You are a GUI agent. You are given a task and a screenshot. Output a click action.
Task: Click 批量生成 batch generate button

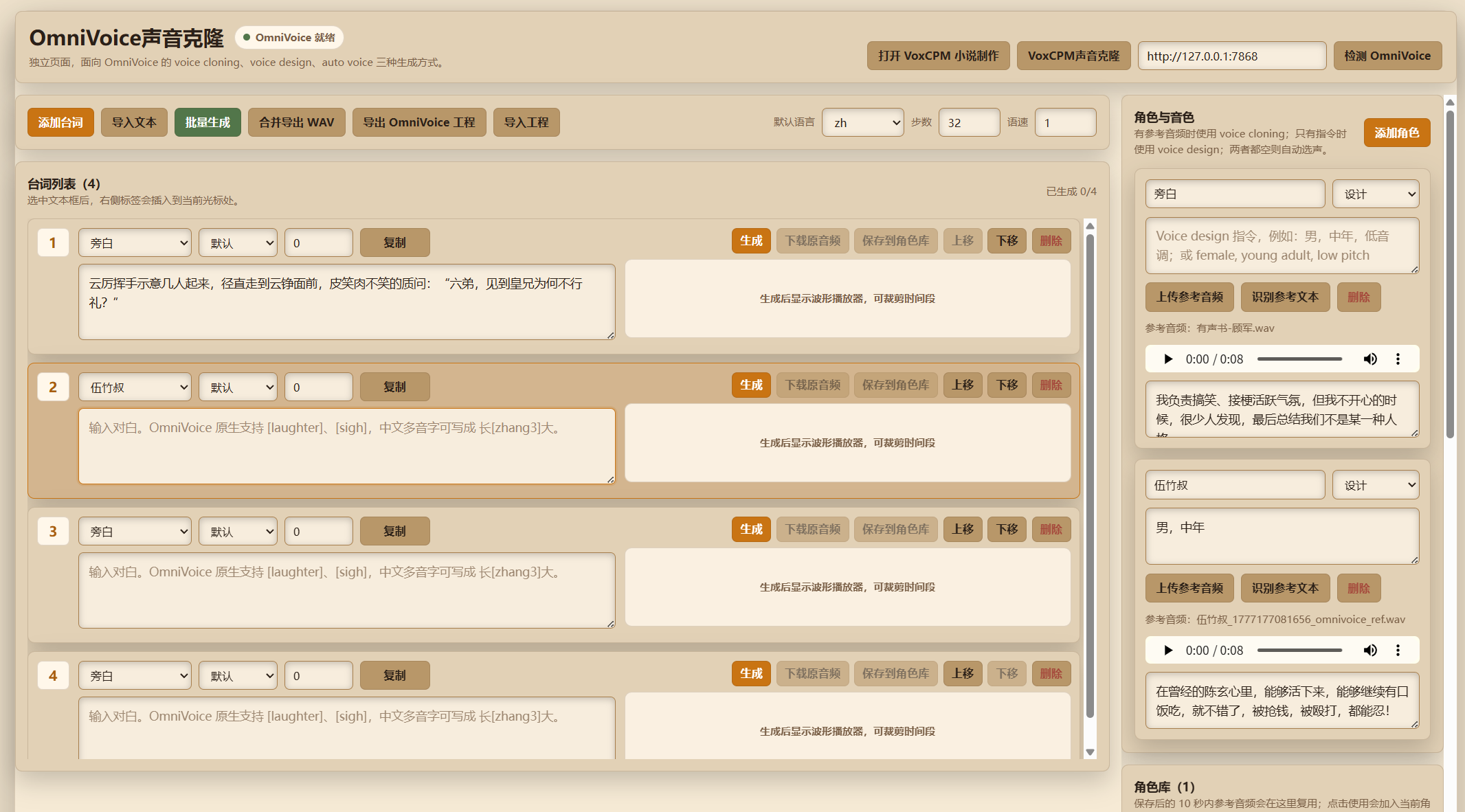point(208,123)
